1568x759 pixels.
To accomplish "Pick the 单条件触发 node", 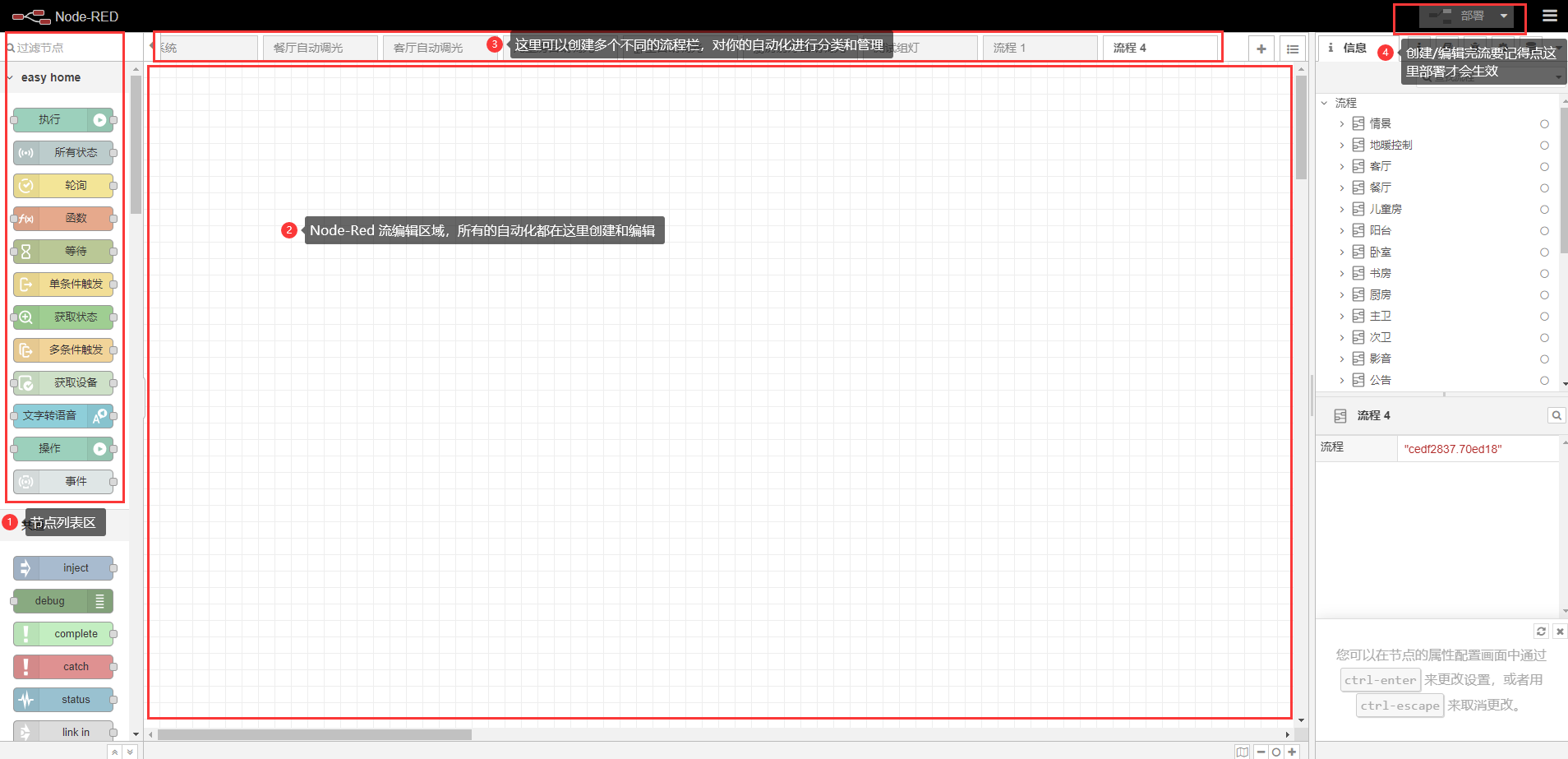I will [x=63, y=285].
